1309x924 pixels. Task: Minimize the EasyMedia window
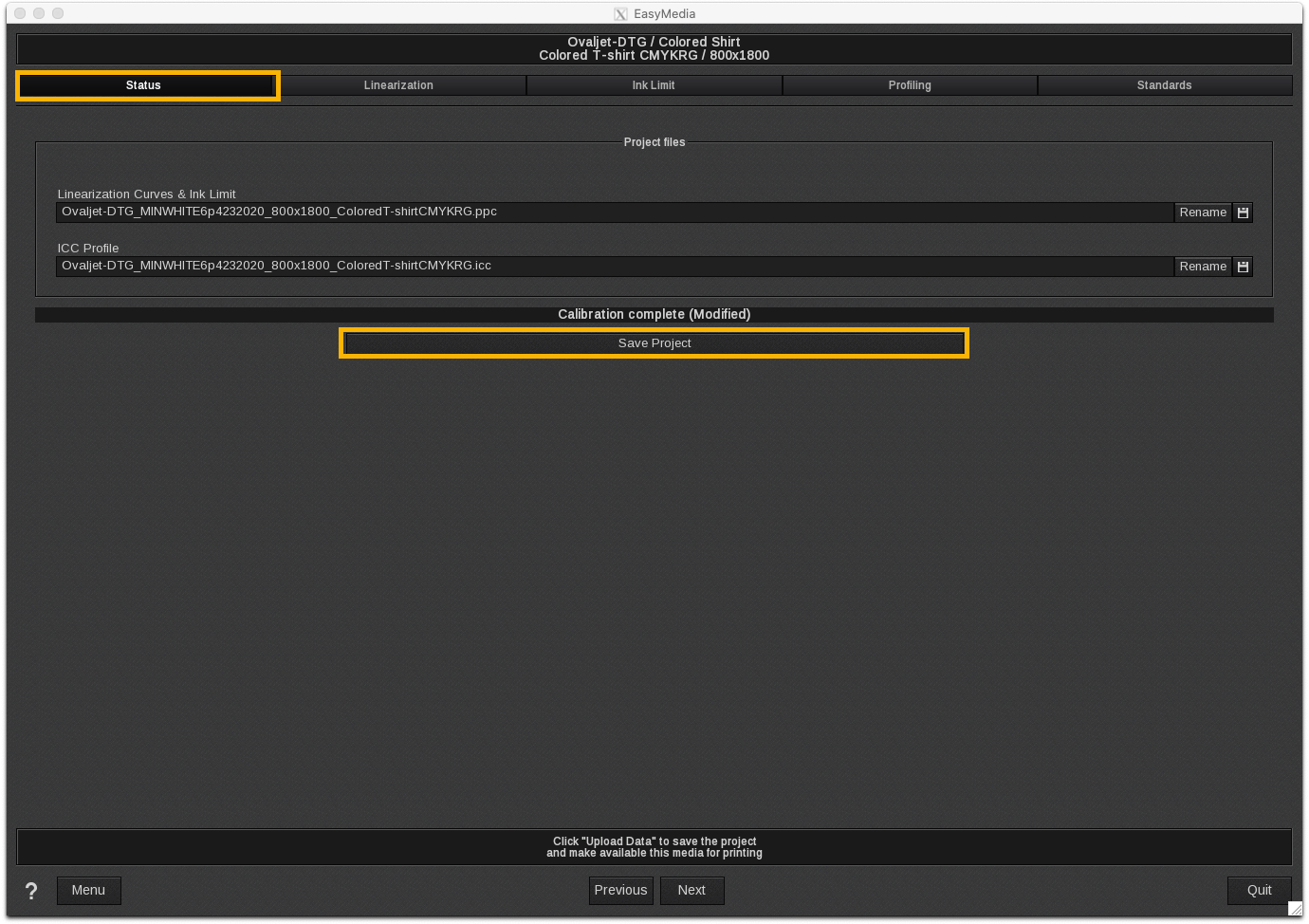39,13
